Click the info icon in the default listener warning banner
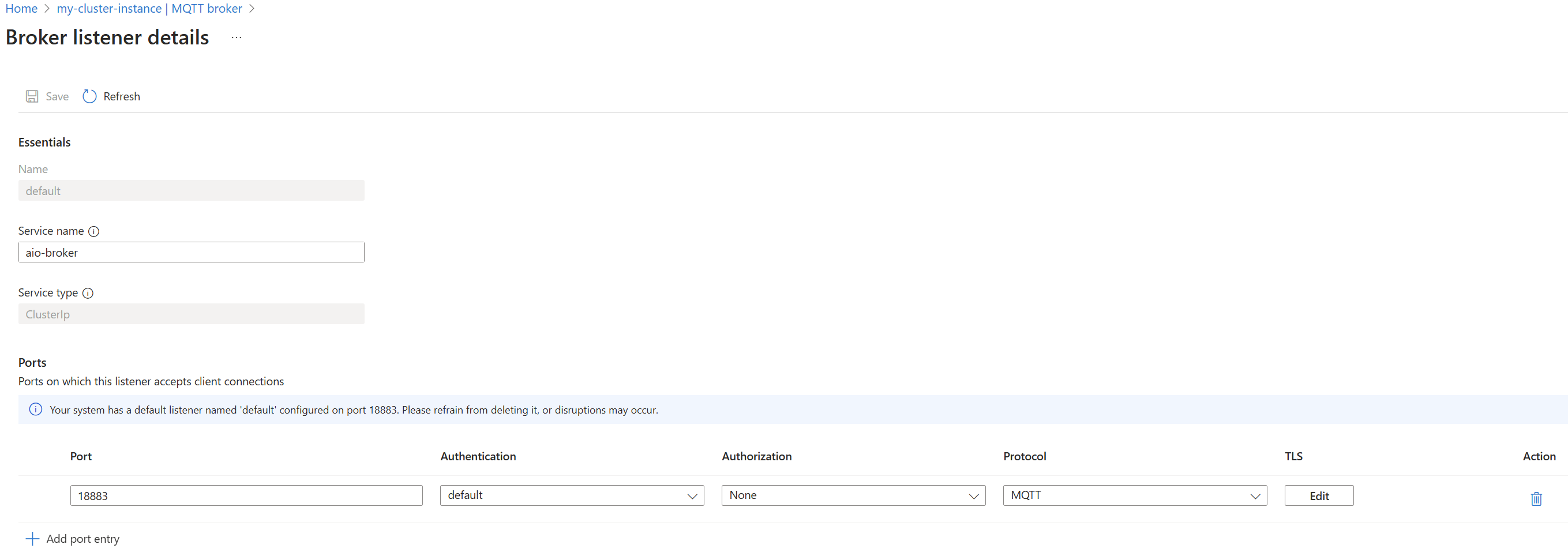Screen dimensions: 1568x552 (35, 410)
